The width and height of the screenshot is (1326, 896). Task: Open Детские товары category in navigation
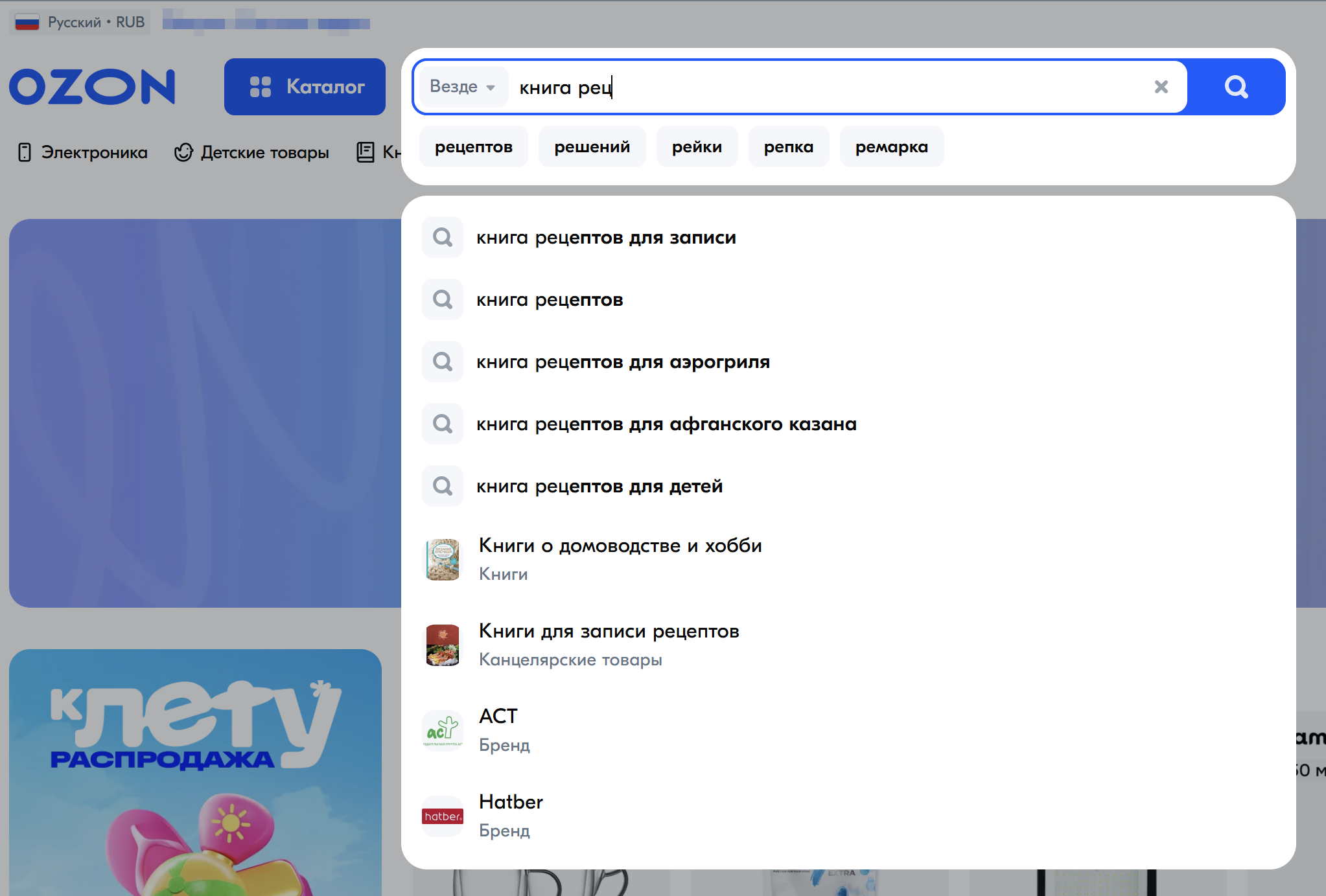click(x=251, y=152)
